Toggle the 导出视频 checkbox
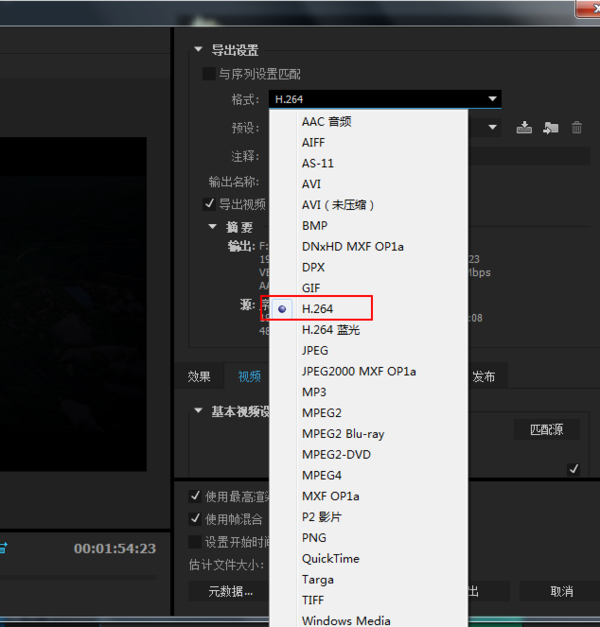 [209, 204]
